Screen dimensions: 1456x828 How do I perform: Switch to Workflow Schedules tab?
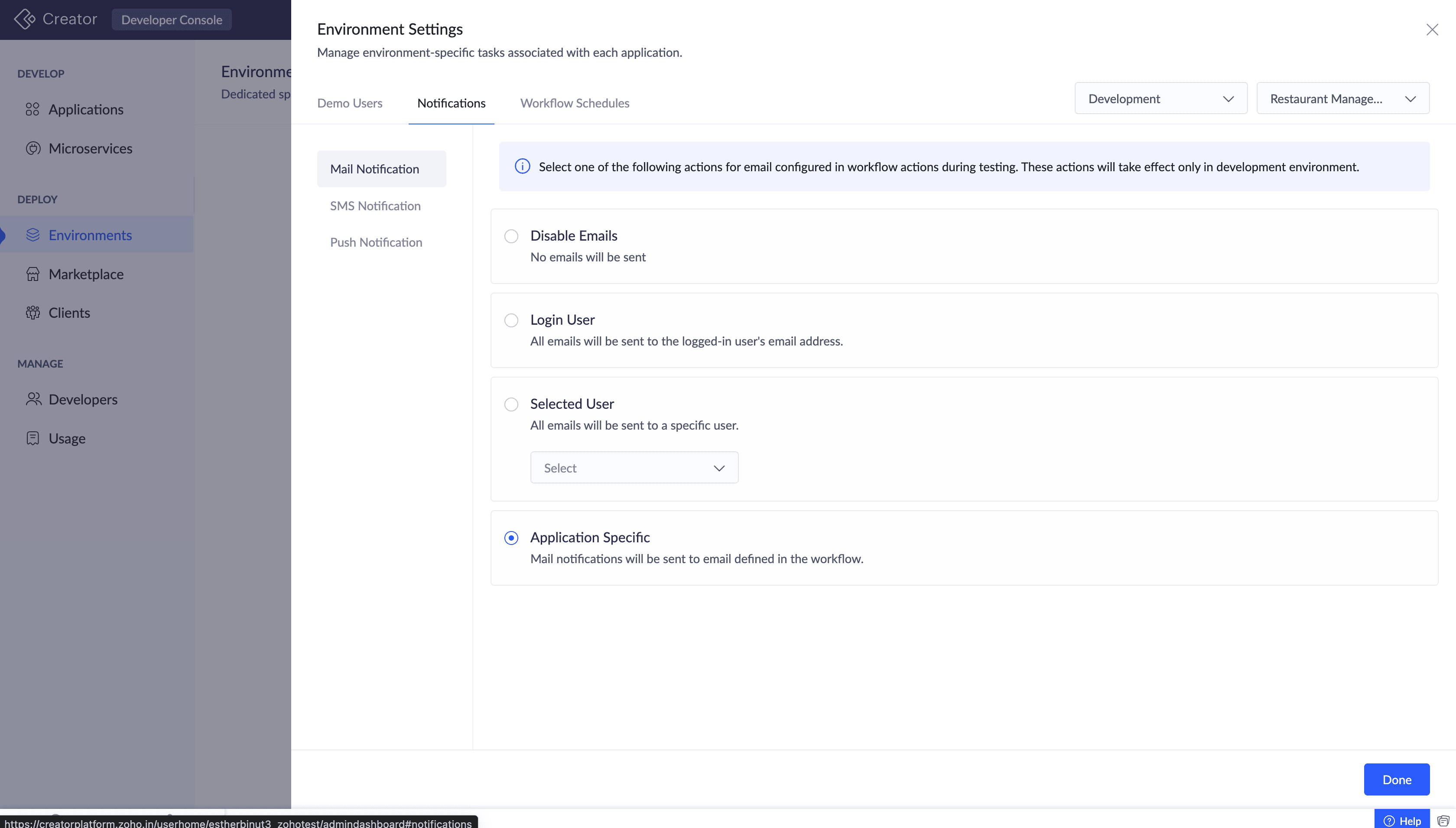point(575,103)
